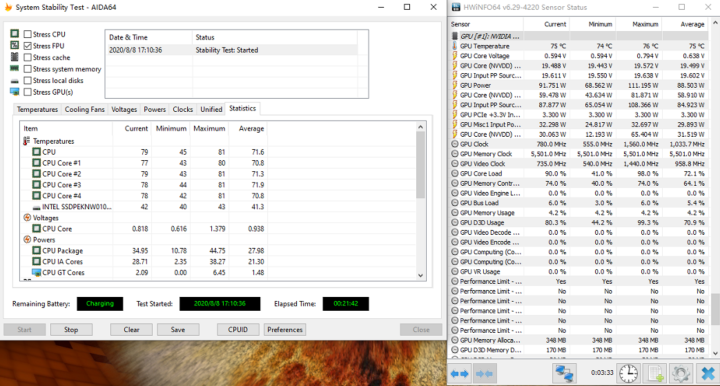The image size is (720, 386).
Task: Click the HWiNFO sensor list scroll-up arrow
Action: (x=715, y=22)
